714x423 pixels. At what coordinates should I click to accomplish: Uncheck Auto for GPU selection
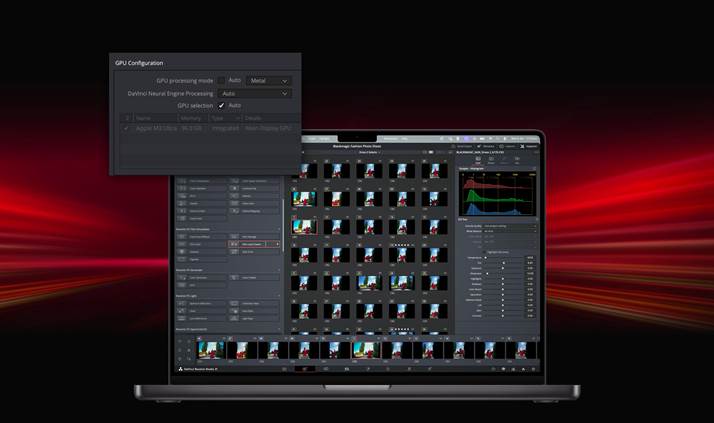[x=222, y=105]
